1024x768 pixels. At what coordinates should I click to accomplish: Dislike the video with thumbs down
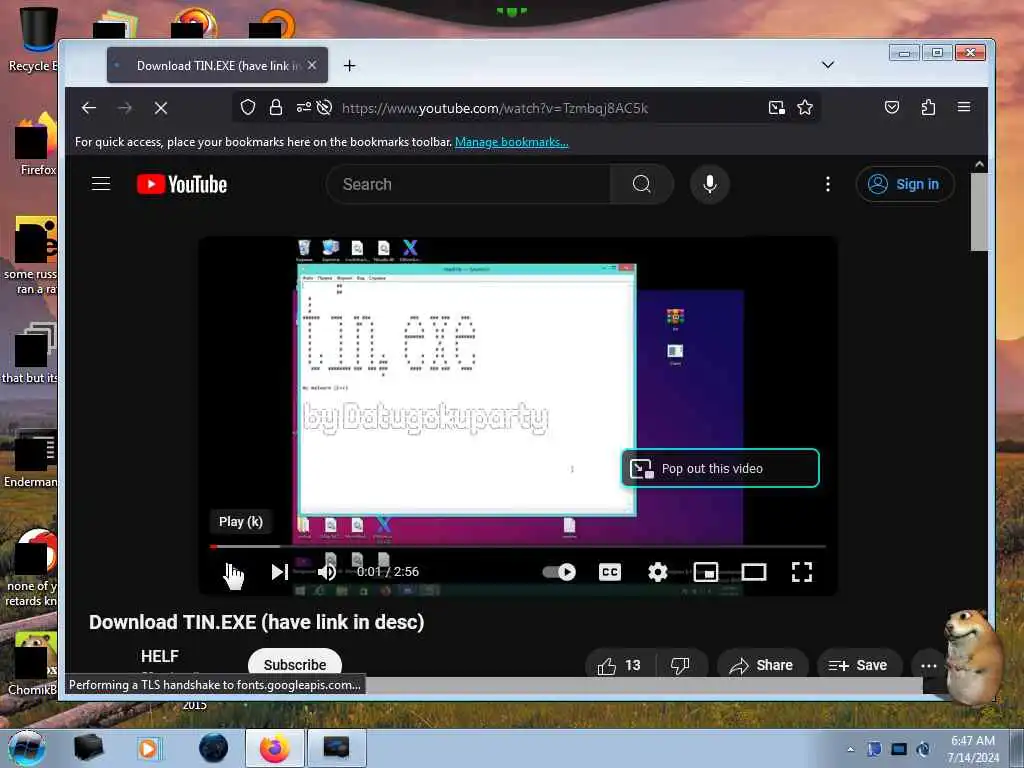coord(680,665)
